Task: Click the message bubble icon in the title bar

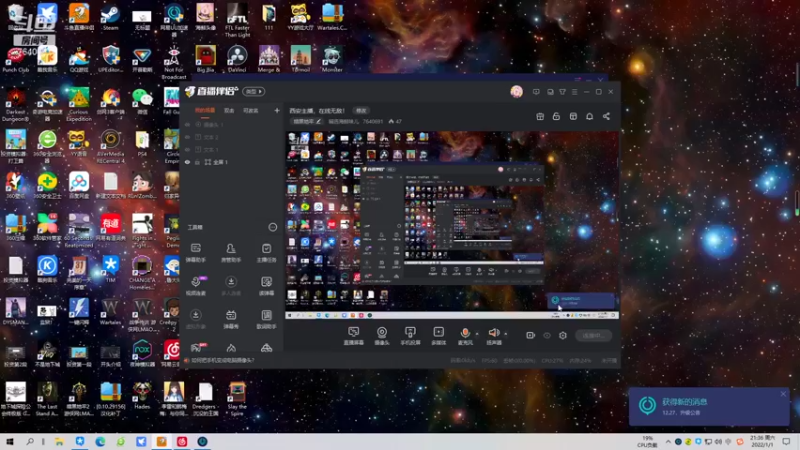Action: [x=536, y=92]
